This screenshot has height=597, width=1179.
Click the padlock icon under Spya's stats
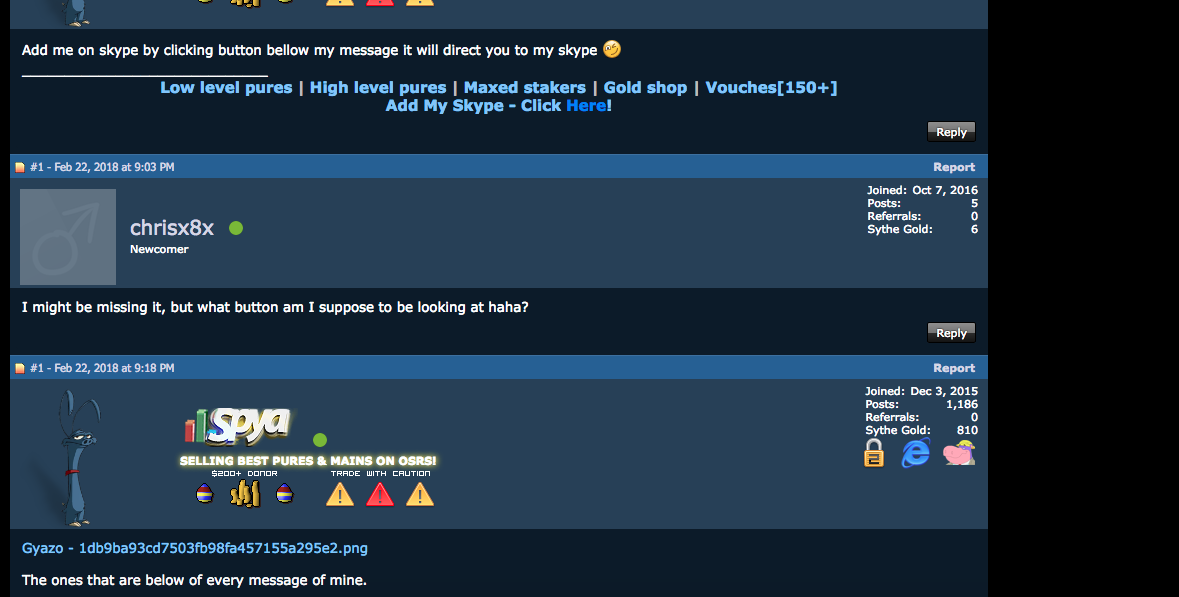pos(874,453)
